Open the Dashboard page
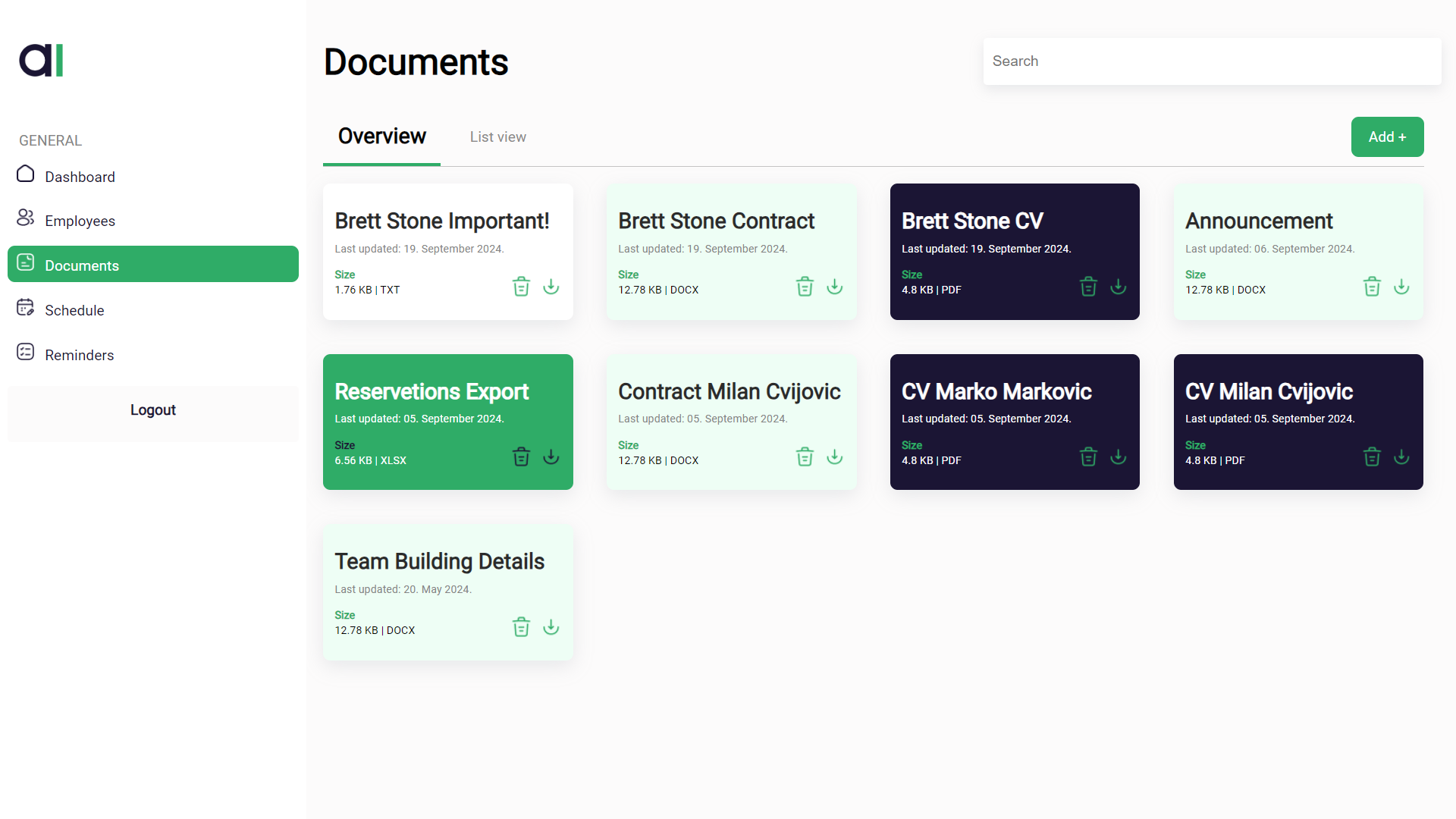 coord(79,177)
